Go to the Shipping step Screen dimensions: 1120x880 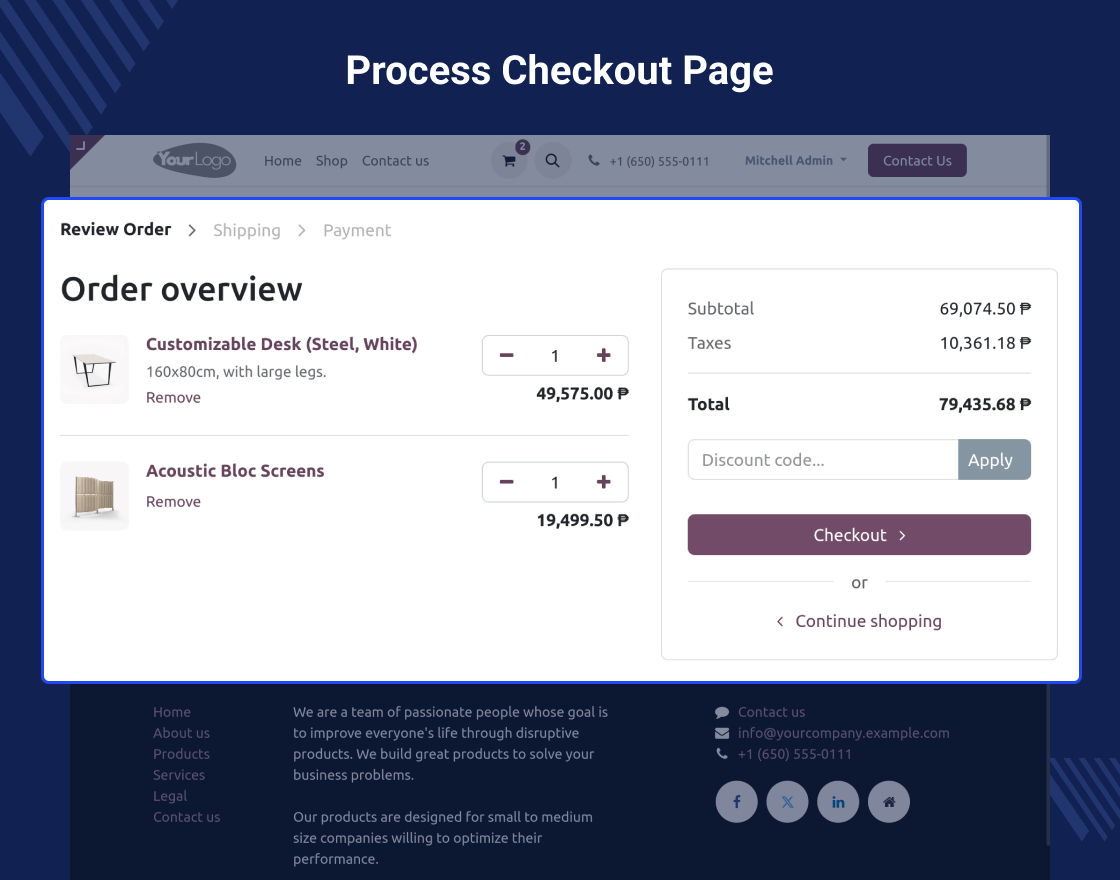(x=246, y=230)
